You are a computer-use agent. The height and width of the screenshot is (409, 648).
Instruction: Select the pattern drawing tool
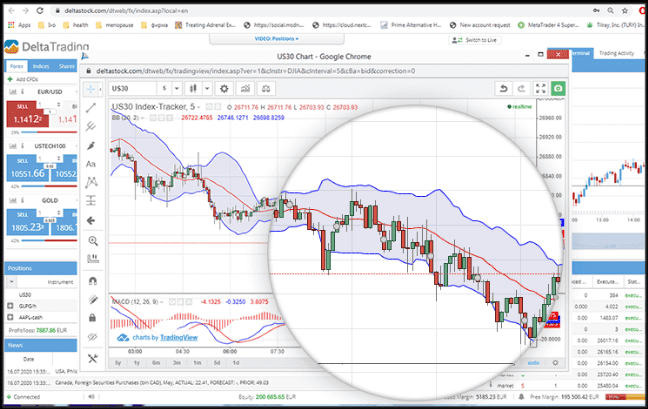click(91, 182)
